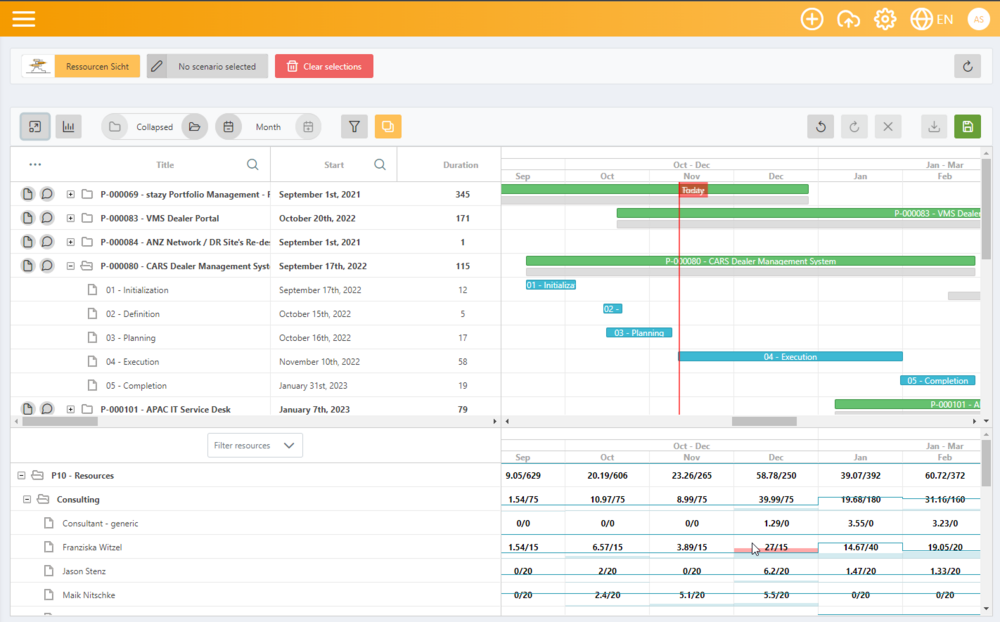The height and width of the screenshot is (622, 1000).
Task: Click the Clear selections button
Action: [x=324, y=66]
